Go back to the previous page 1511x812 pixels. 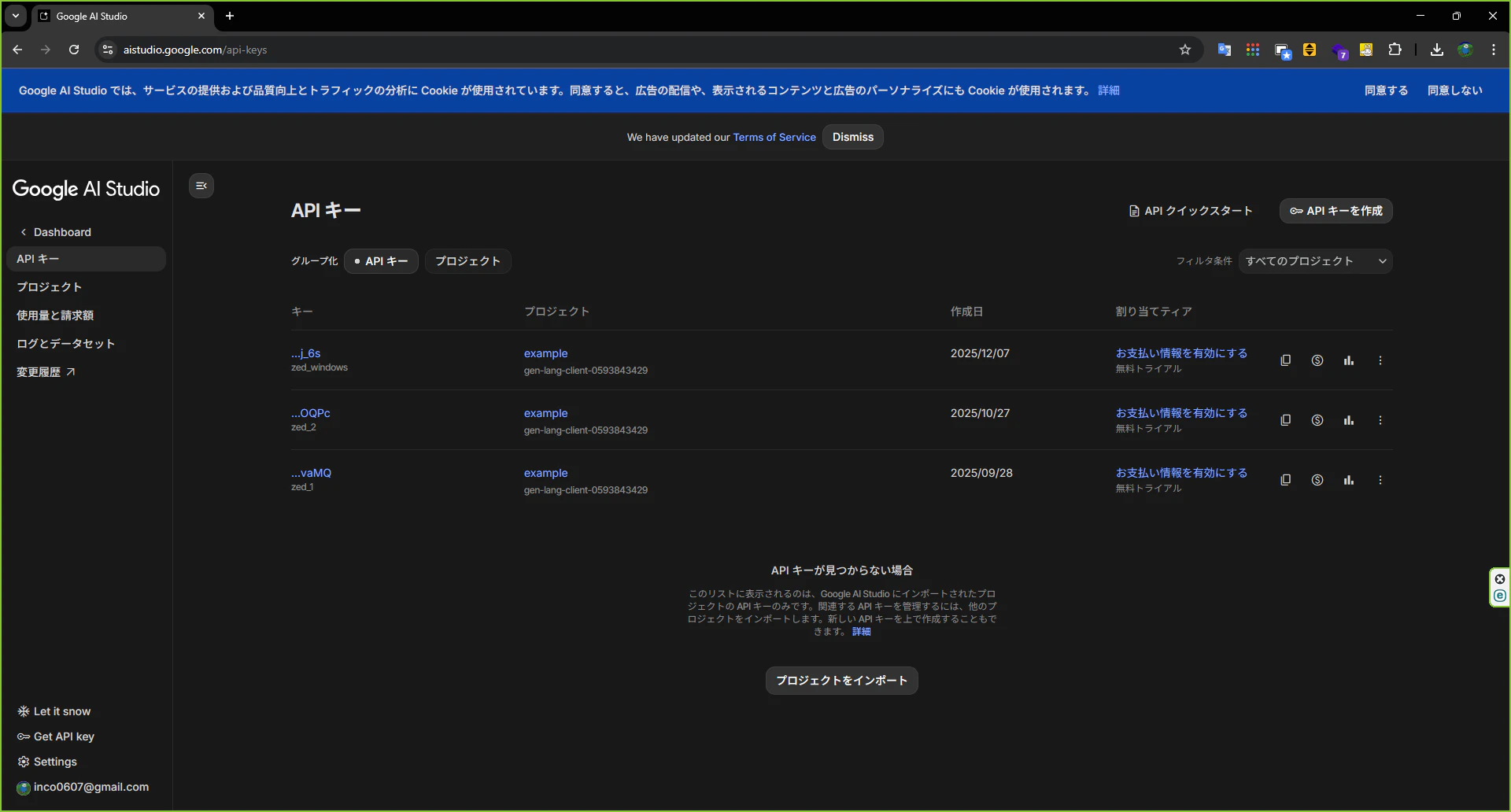(x=17, y=50)
